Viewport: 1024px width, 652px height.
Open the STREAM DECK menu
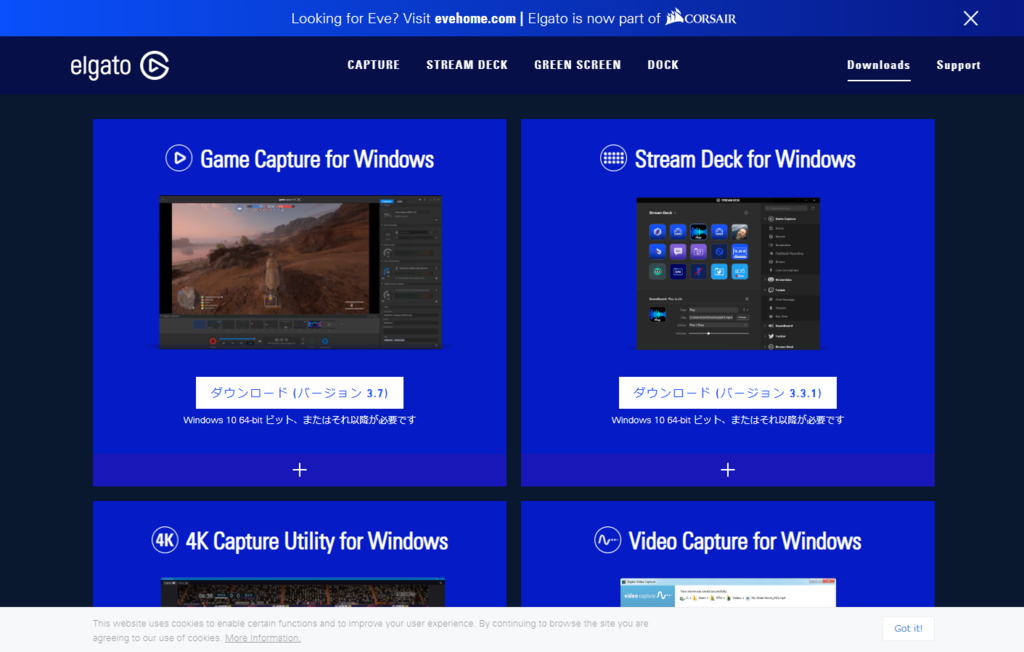[x=467, y=65]
